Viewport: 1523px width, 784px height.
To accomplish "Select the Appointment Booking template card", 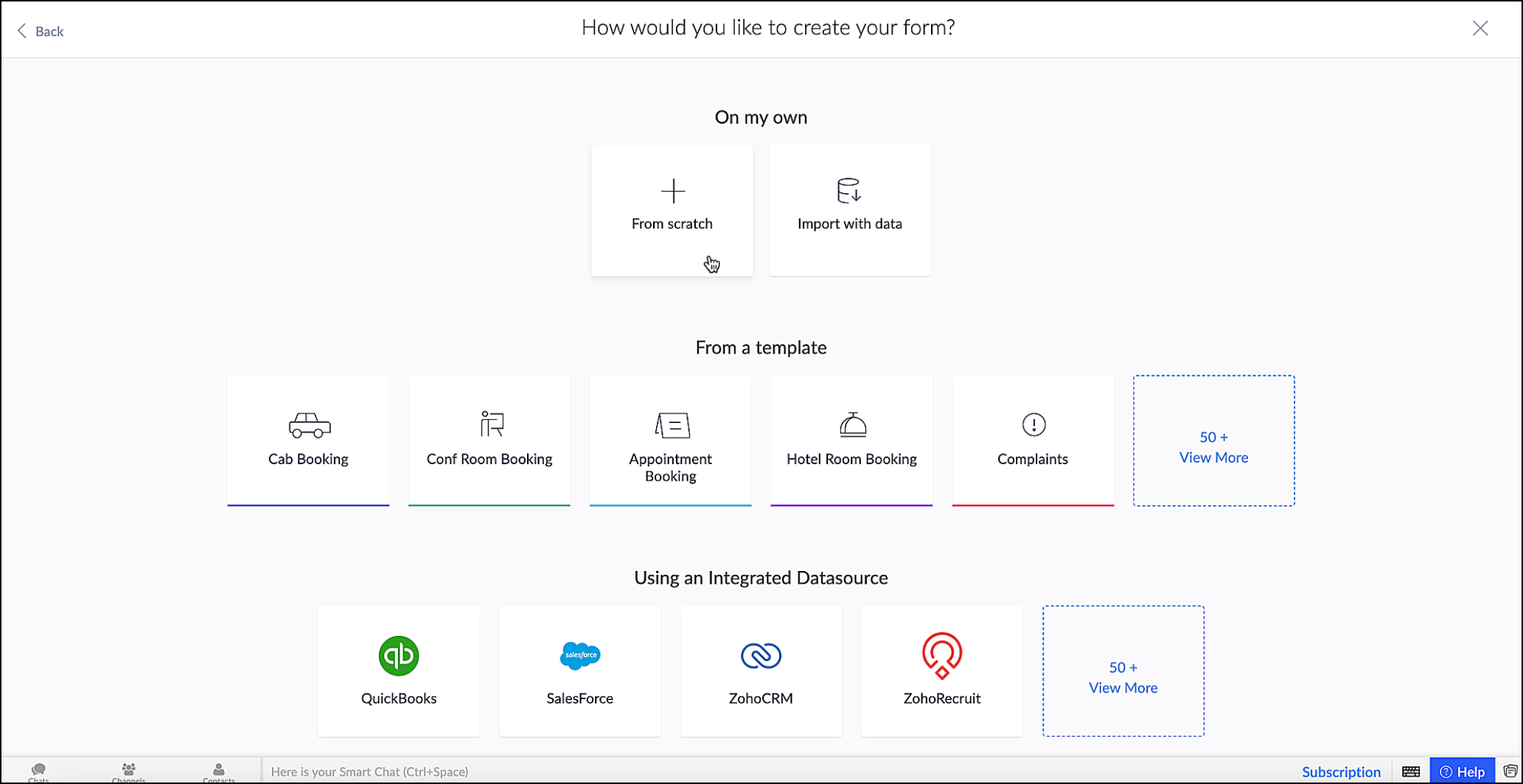I will point(671,441).
